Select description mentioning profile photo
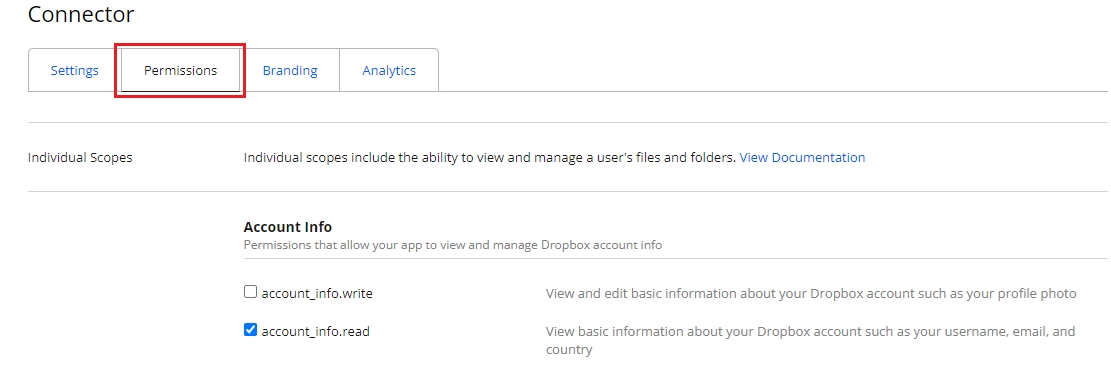Viewport: 1111px width, 371px height. pos(811,293)
